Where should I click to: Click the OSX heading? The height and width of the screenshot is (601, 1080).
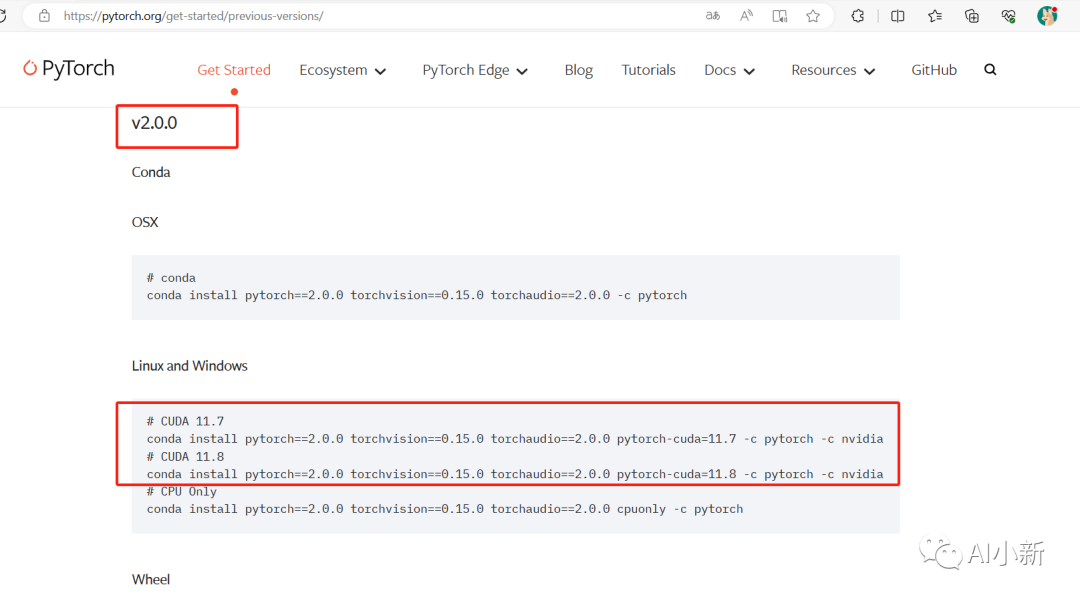click(x=145, y=222)
